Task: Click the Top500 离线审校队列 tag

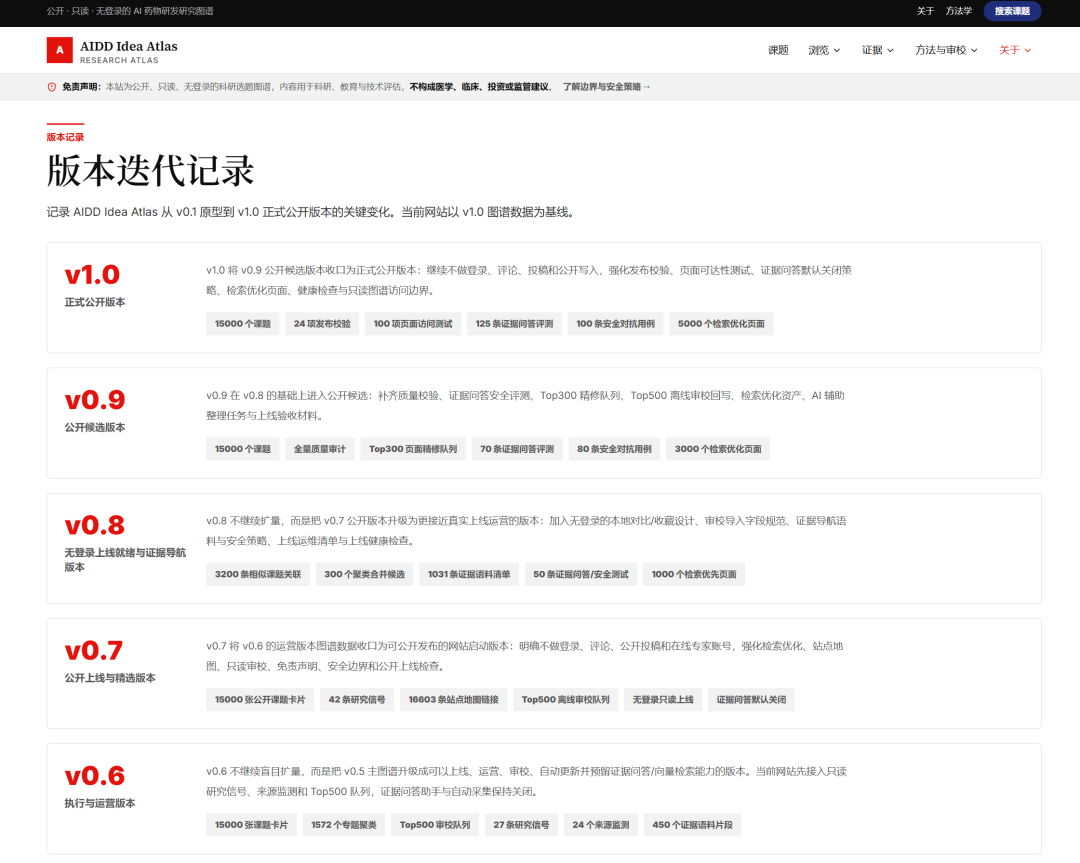Action: point(565,700)
